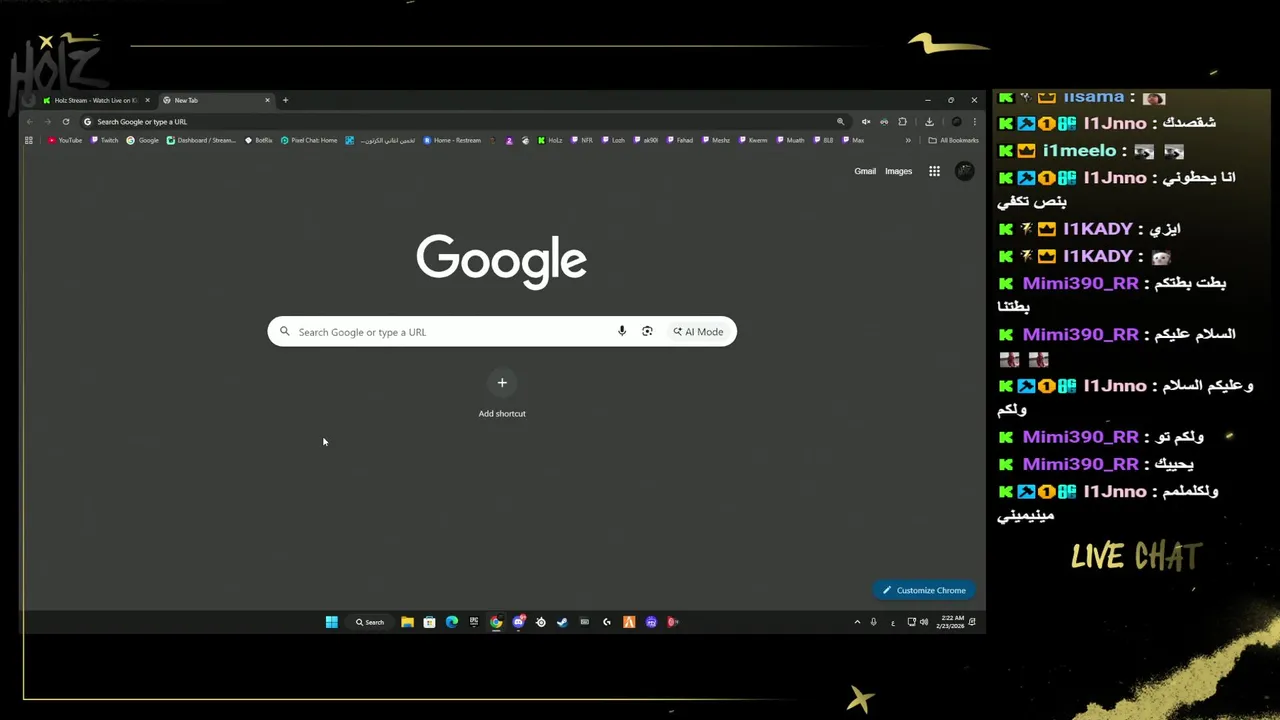Open Chrome from the taskbar

[x=496, y=622]
